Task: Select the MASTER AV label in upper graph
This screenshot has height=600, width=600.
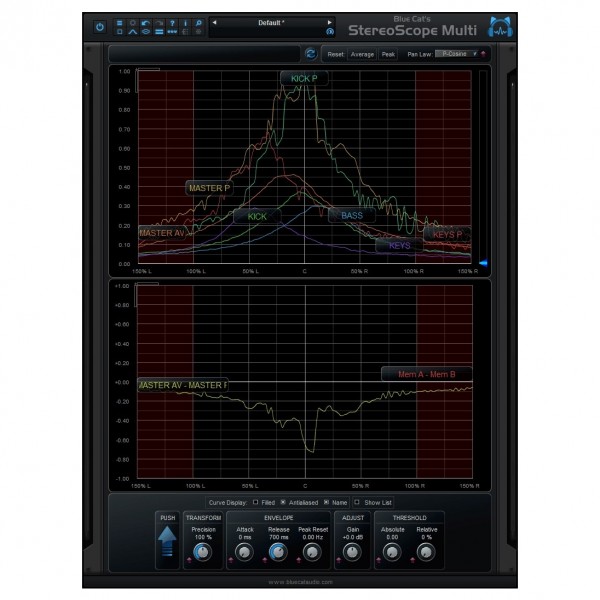Action: [x=162, y=233]
